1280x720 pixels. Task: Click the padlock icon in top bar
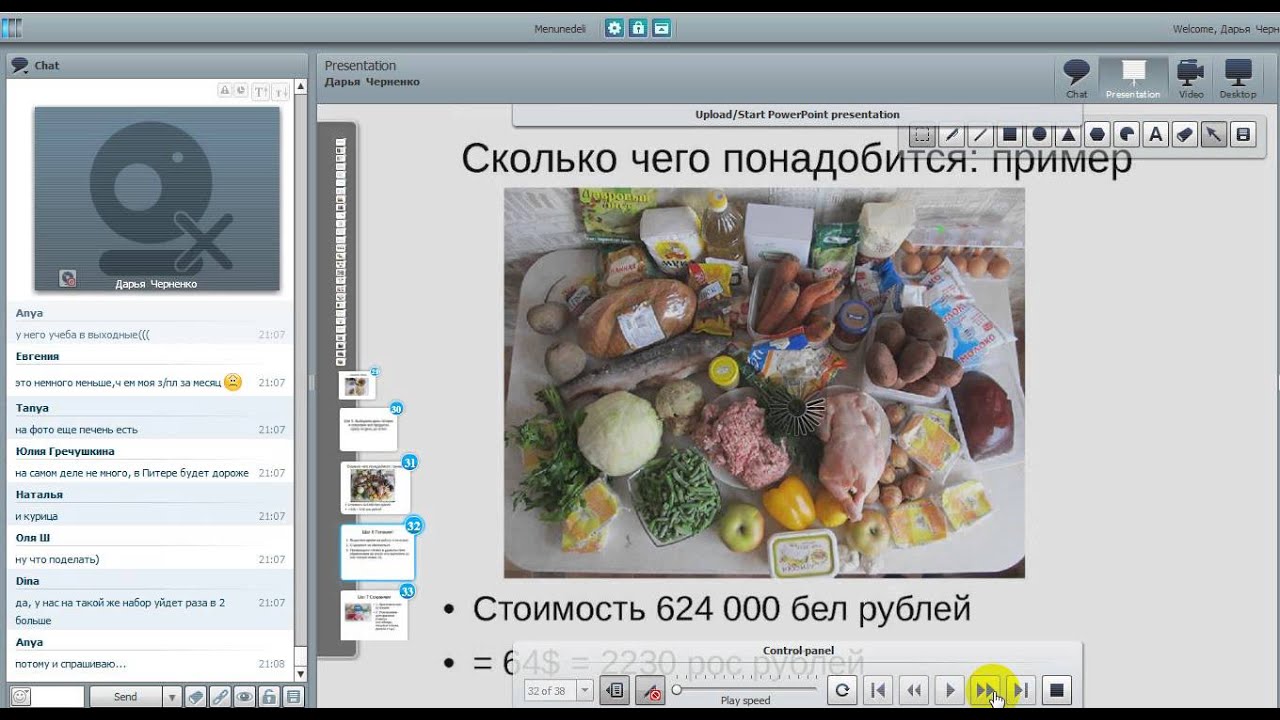click(638, 28)
